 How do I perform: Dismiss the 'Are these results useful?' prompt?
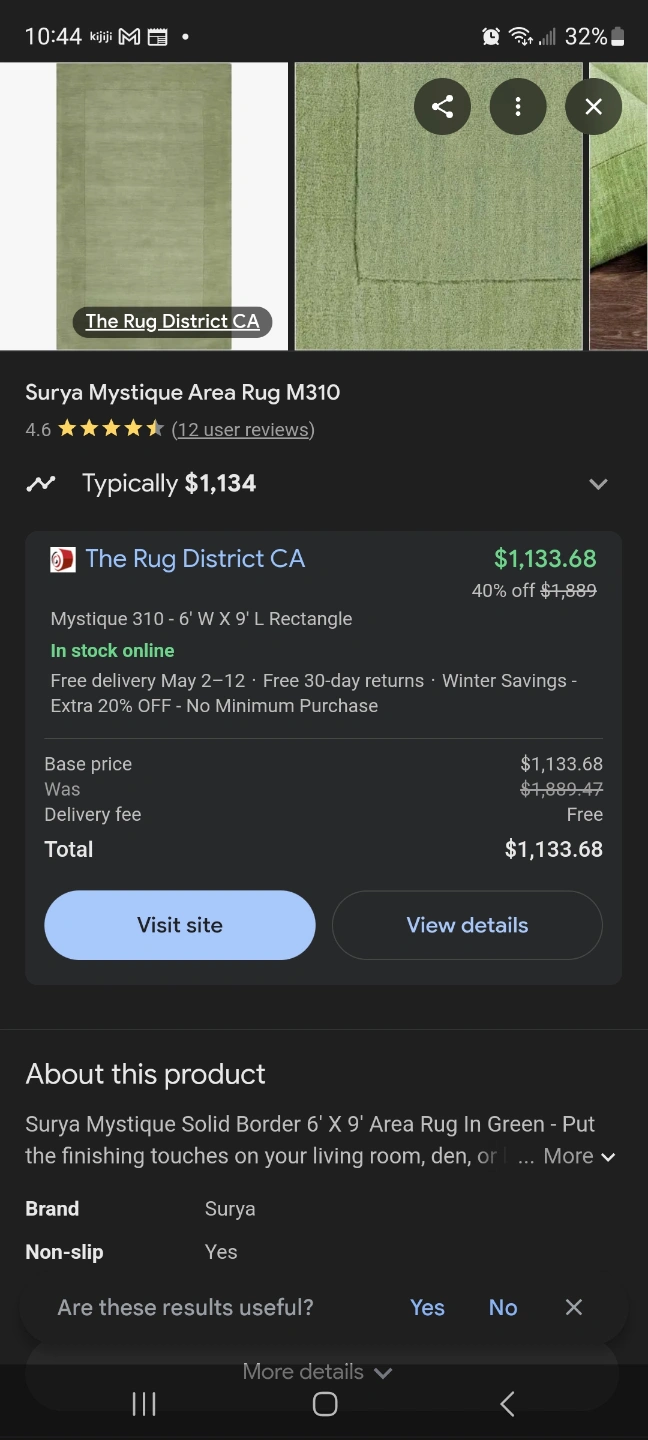click(x=573, y=1307)
